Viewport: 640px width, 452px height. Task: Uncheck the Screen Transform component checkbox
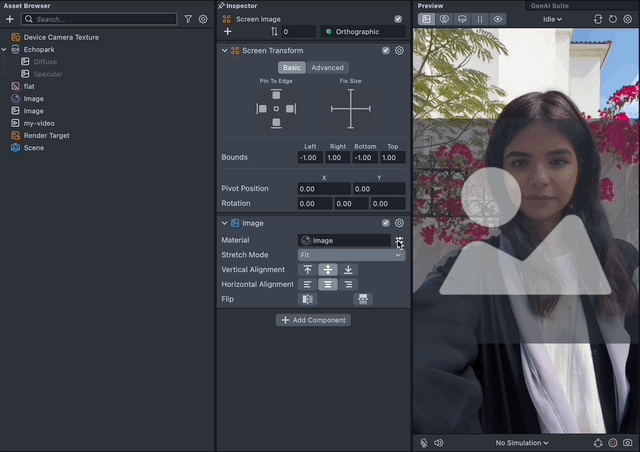coord(386,51)
